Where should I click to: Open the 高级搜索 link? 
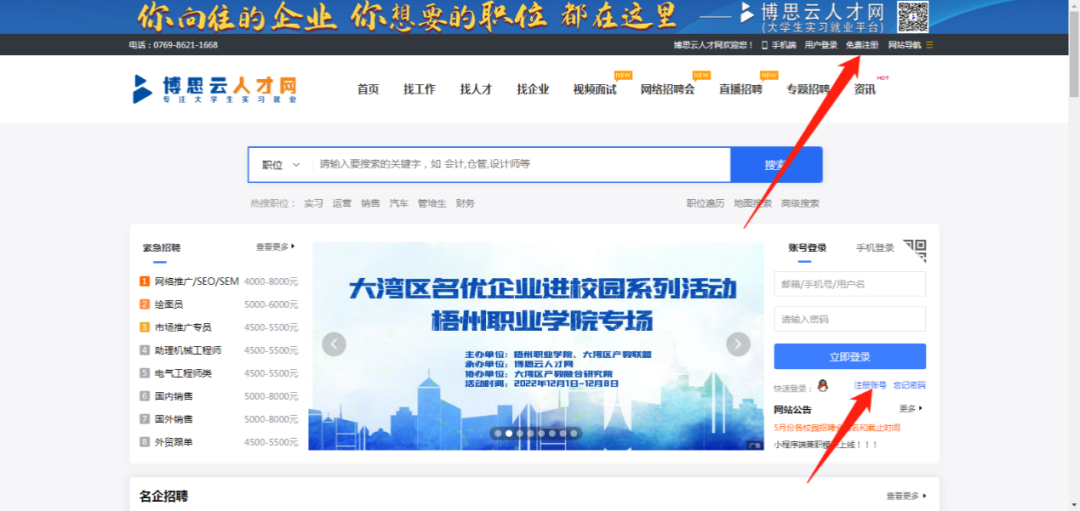pyautogui.click(x=800, y=203)
